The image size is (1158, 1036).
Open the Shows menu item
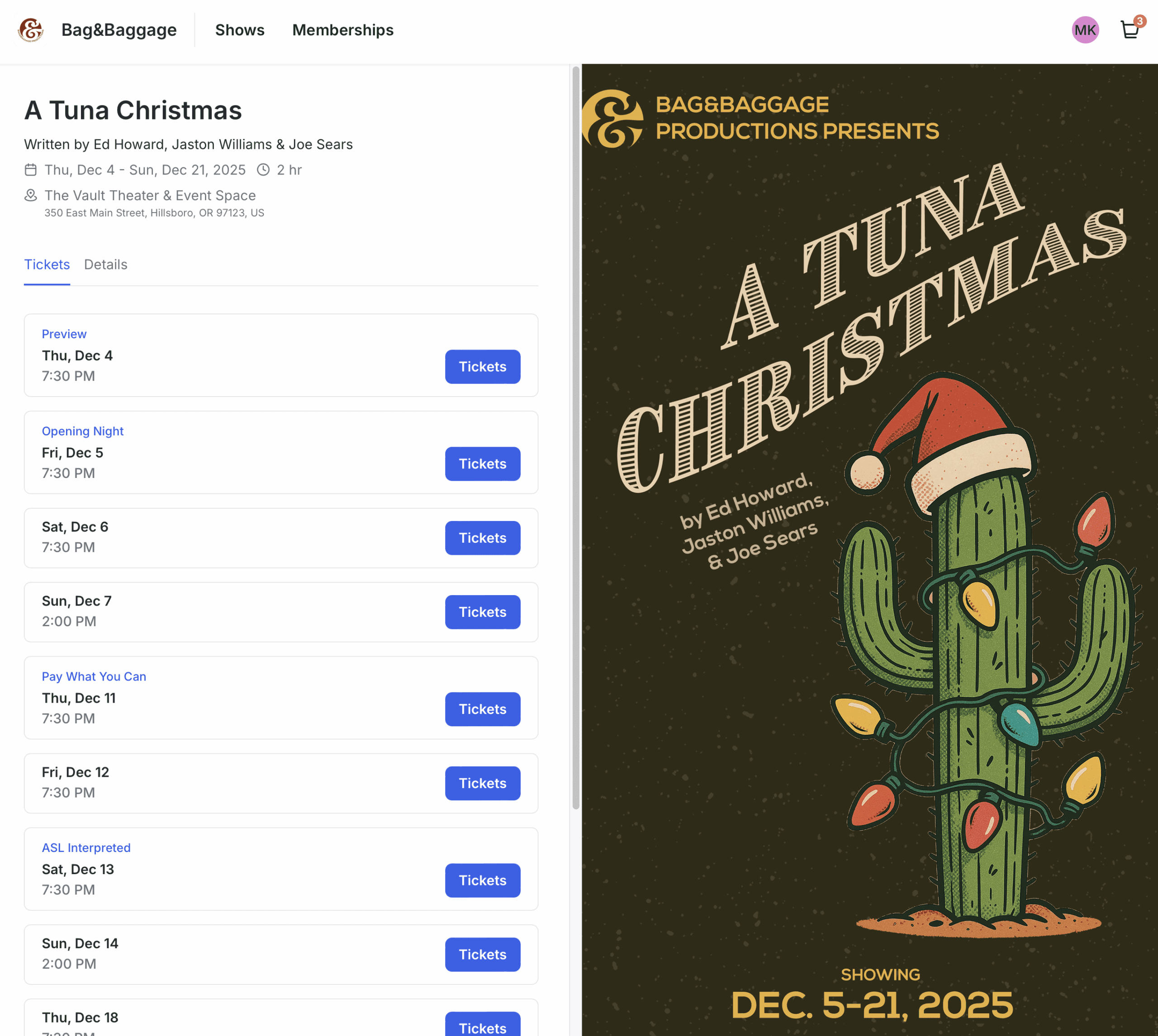pyautogui.click(x=240, y=29)
